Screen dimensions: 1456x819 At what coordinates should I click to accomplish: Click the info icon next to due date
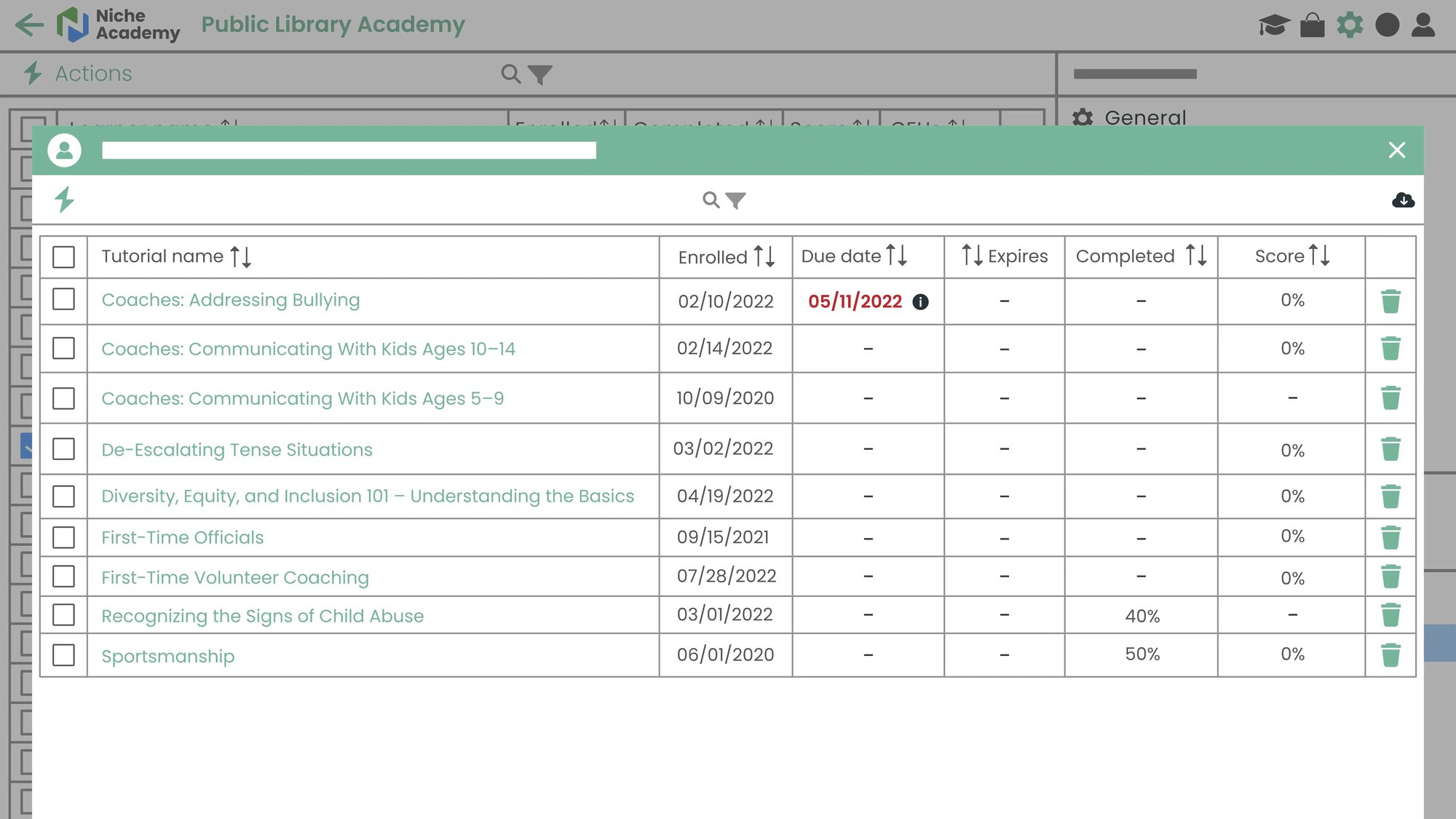(920, 301)
